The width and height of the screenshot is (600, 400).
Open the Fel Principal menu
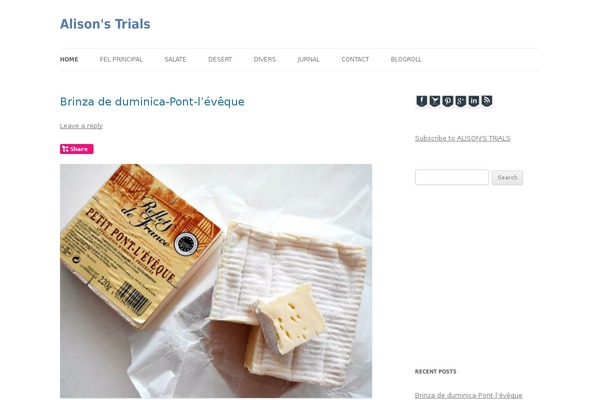tap(121, 59)
